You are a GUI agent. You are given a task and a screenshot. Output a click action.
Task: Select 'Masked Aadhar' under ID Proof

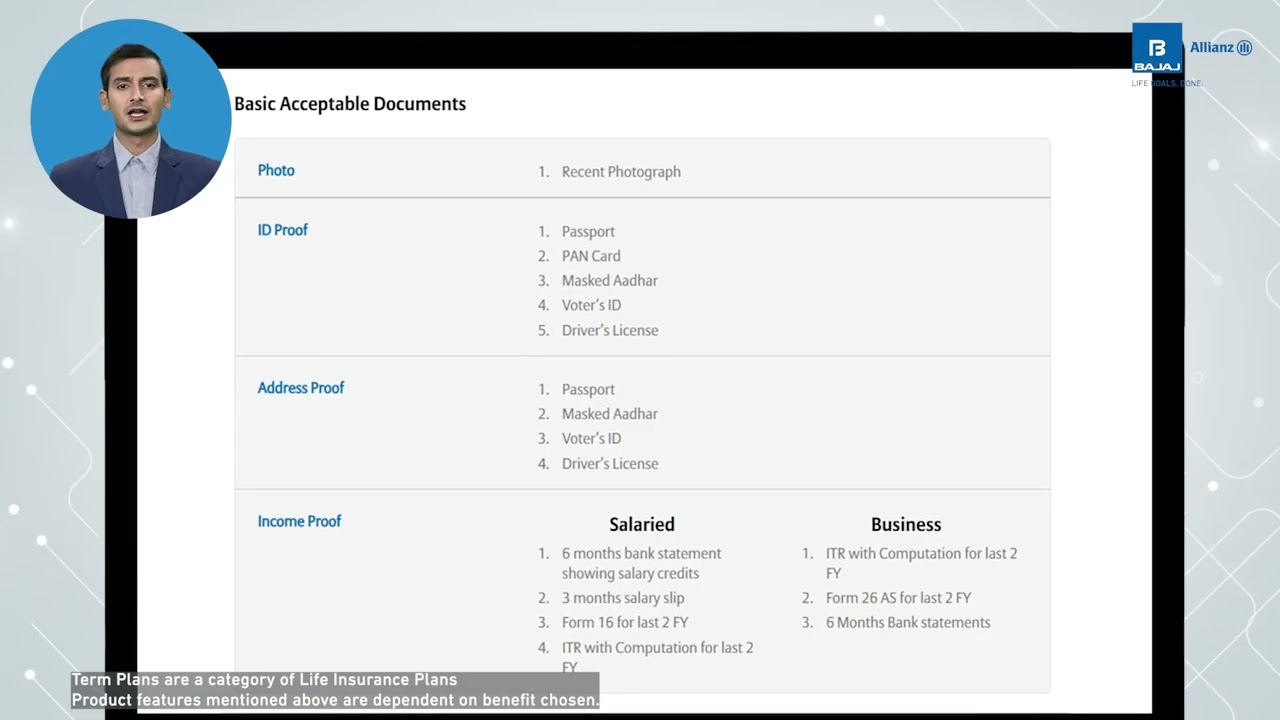610,281
